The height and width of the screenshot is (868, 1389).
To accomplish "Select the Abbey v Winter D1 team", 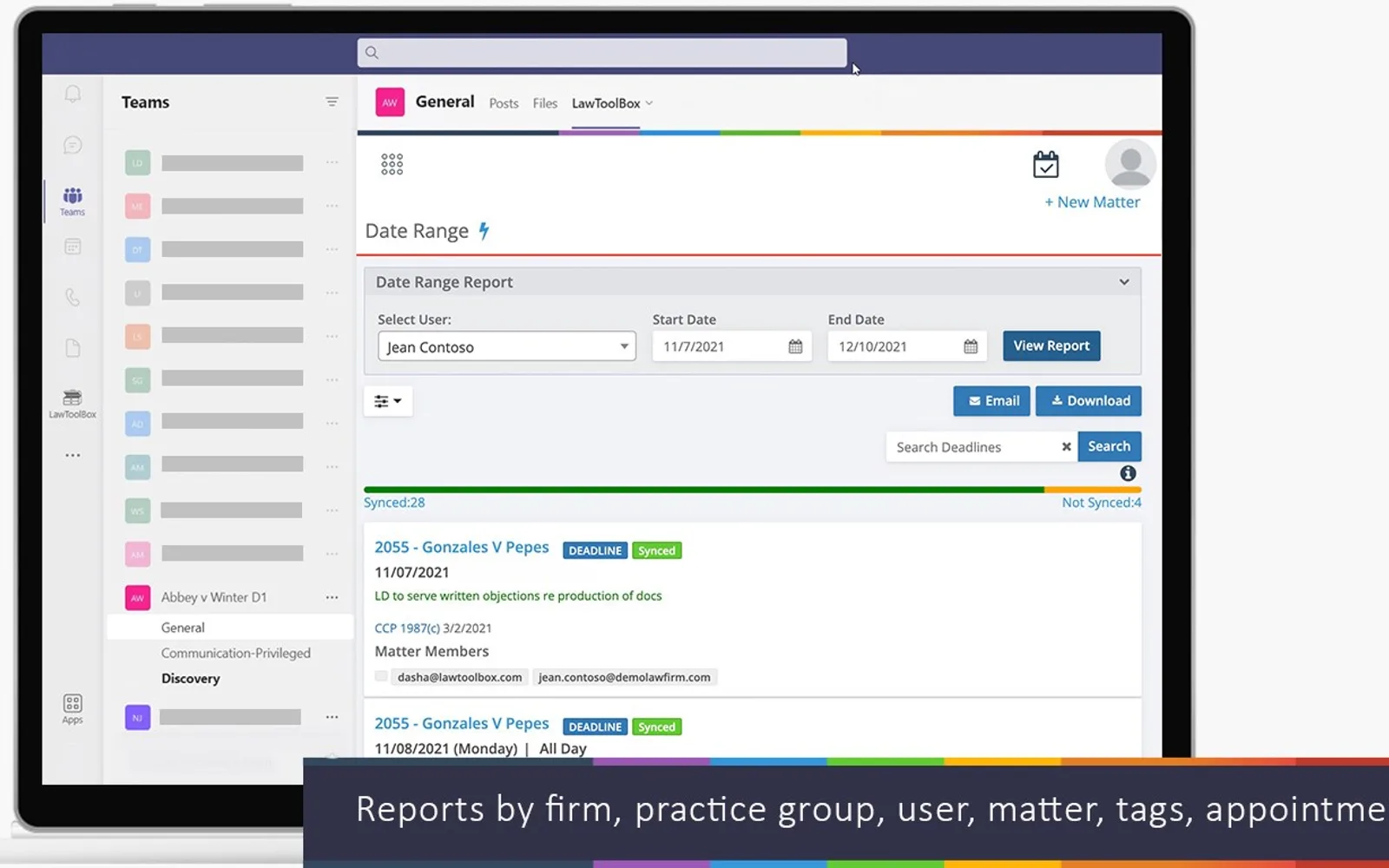I will pos(214,597).
